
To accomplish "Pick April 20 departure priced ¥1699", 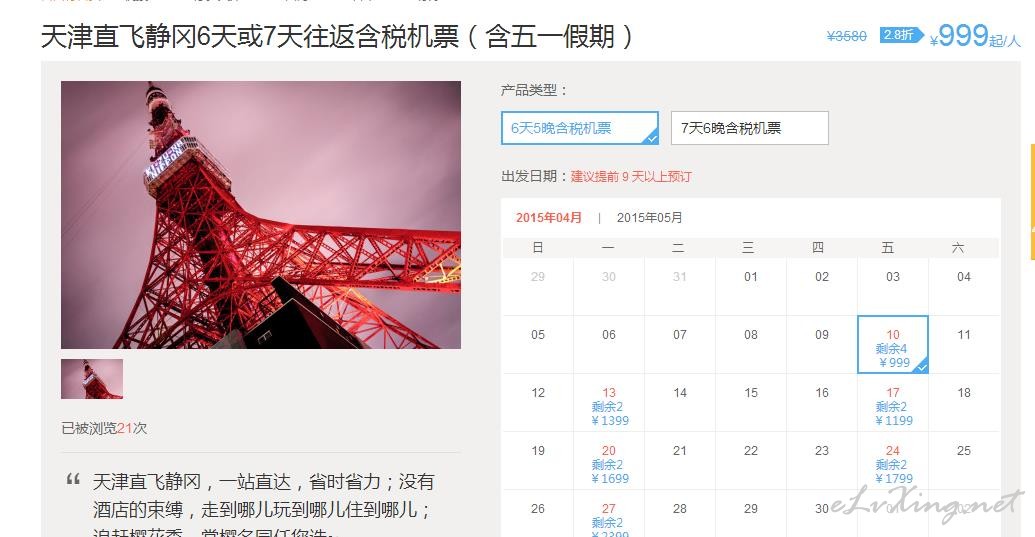I will pos(609,461).
